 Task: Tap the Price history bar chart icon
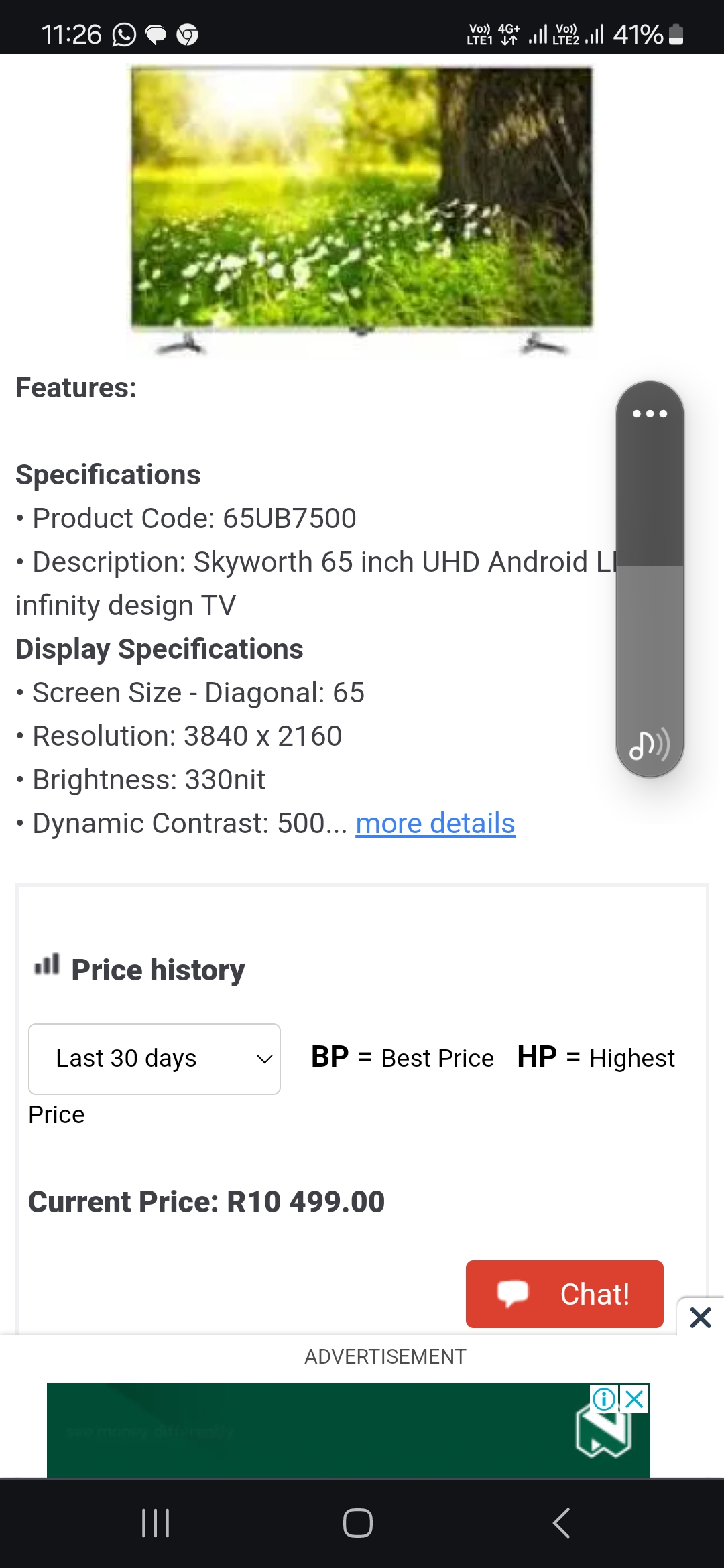click(47, 964)
